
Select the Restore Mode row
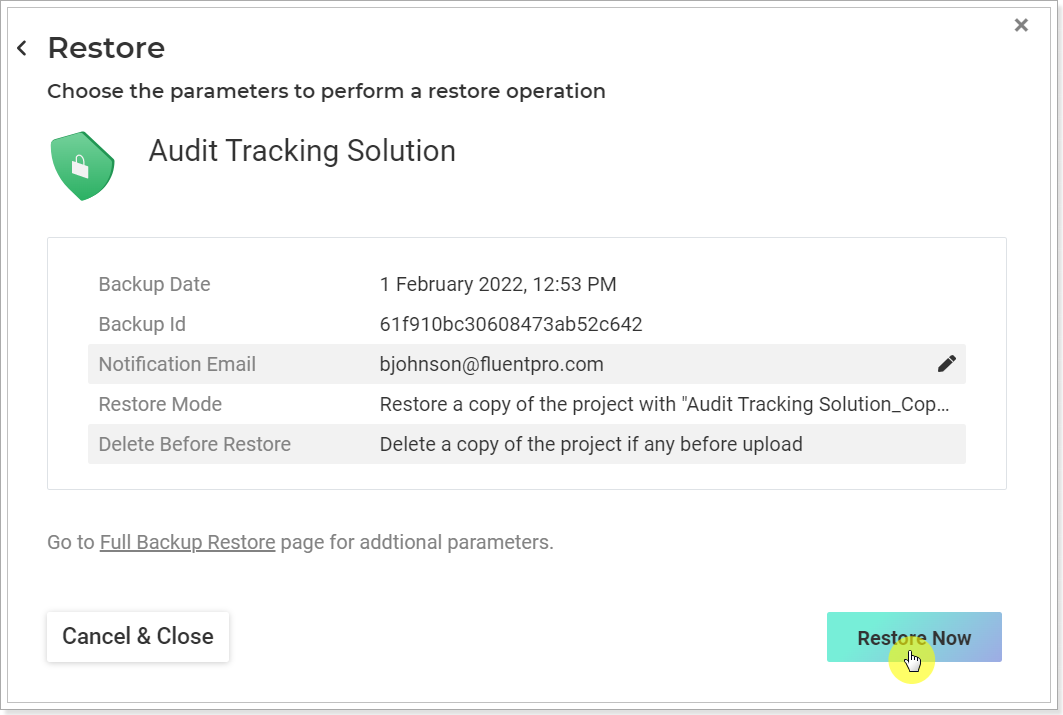click(527, 404)
